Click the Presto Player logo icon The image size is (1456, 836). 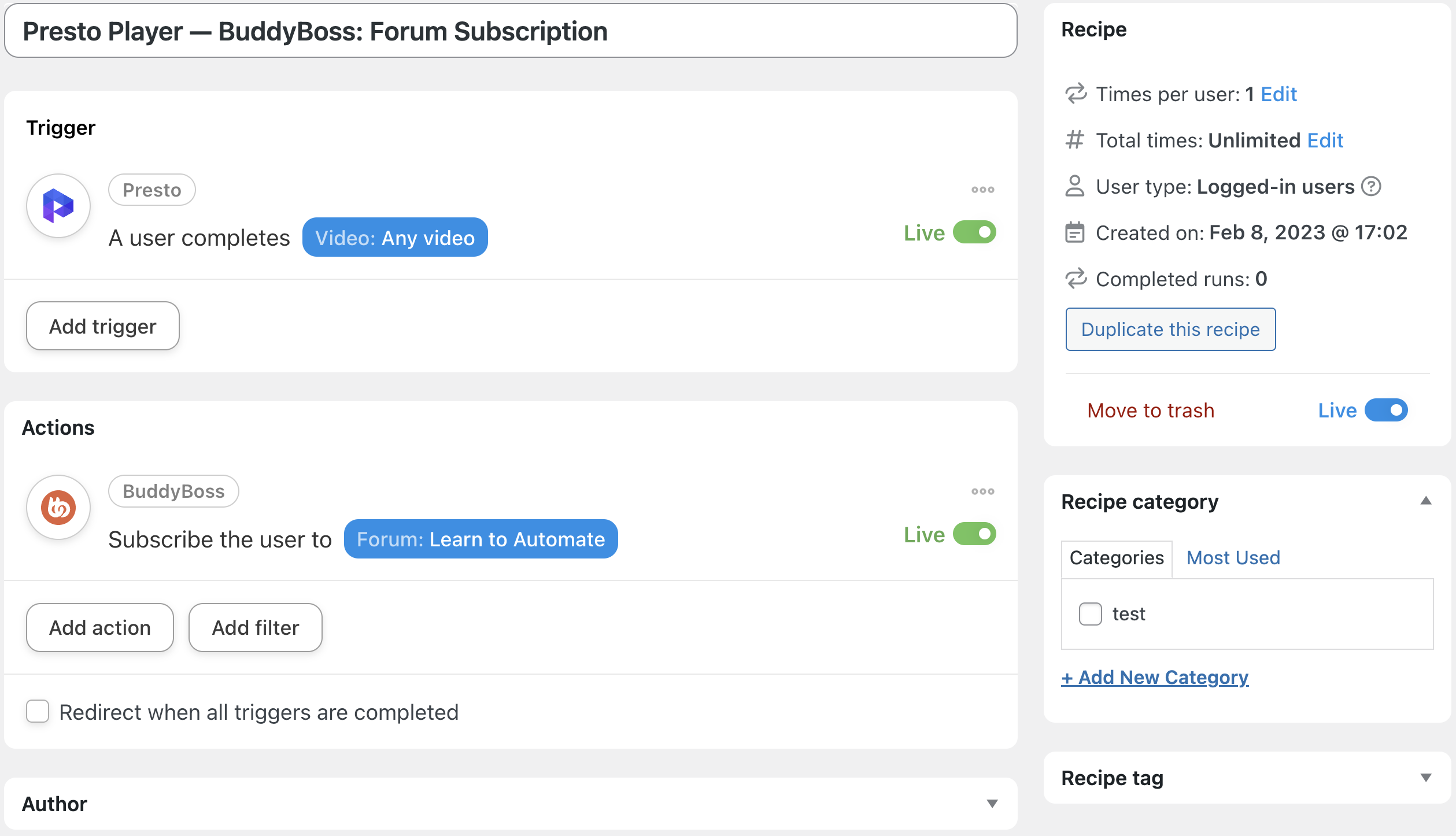[x=58, y=206]
